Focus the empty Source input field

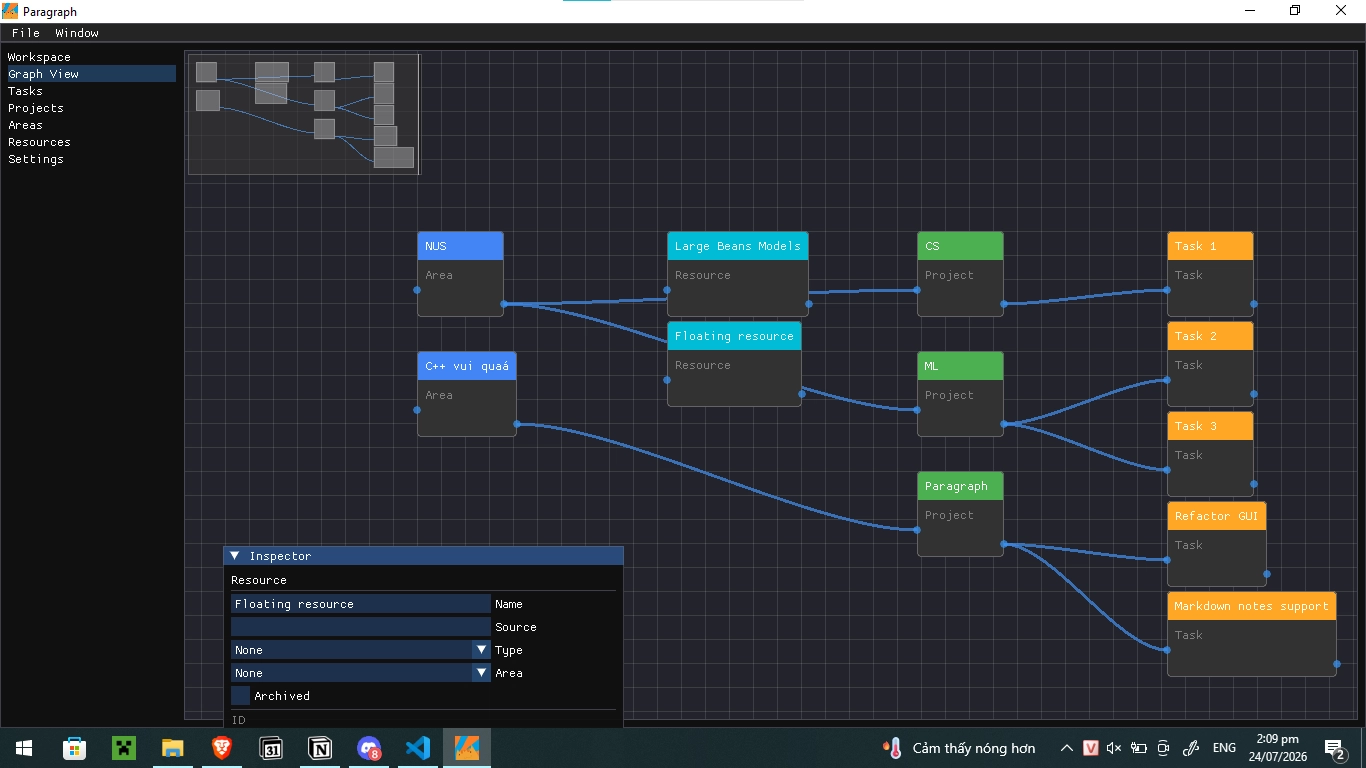click(360, 627)
